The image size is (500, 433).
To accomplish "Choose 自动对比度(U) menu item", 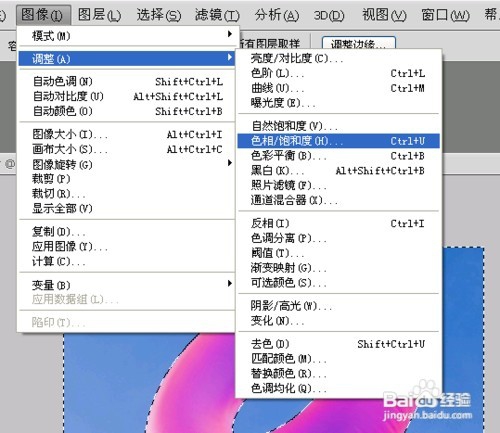I will 127,96.
